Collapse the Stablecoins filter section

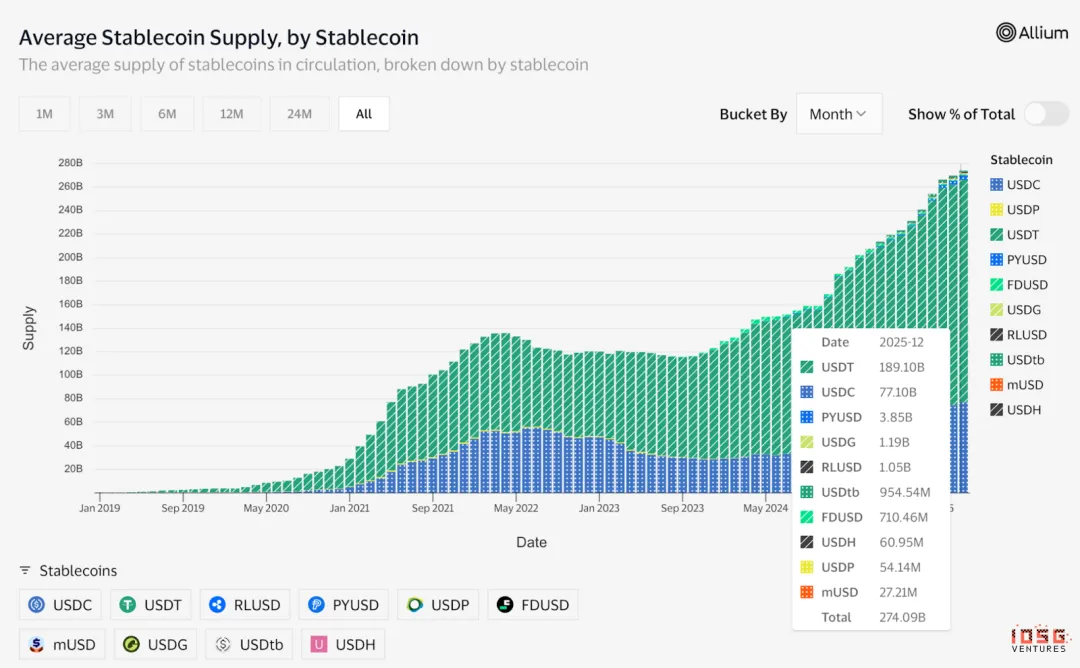[25, 571]
